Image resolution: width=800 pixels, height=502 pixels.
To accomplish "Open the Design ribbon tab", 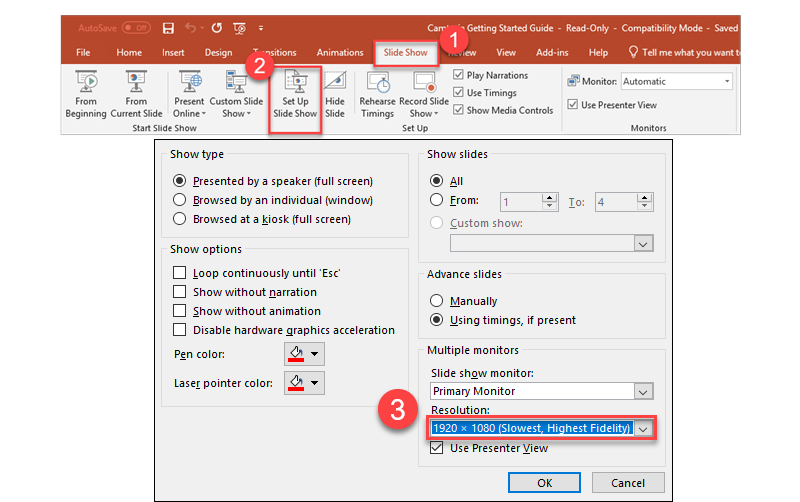I will [x=218, y=52].
